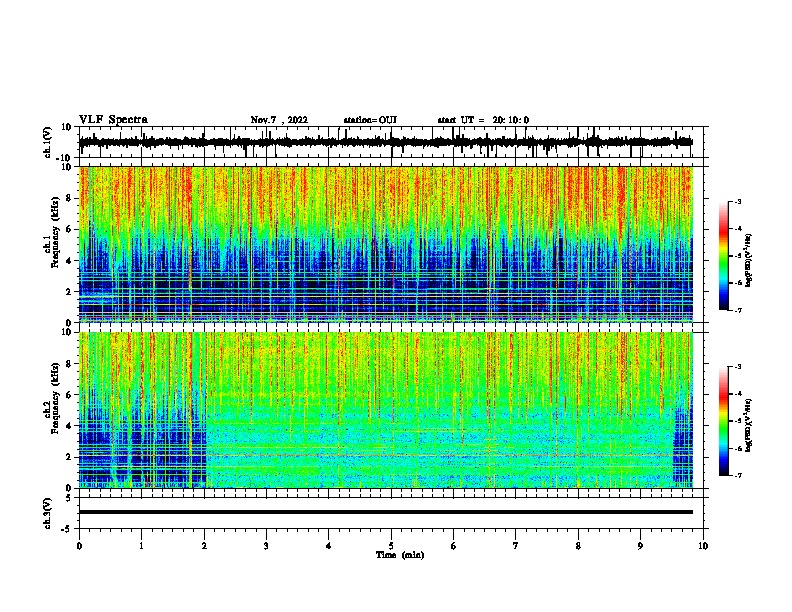Click inside the ch.1 spectrogram plot

pos(385,244)
